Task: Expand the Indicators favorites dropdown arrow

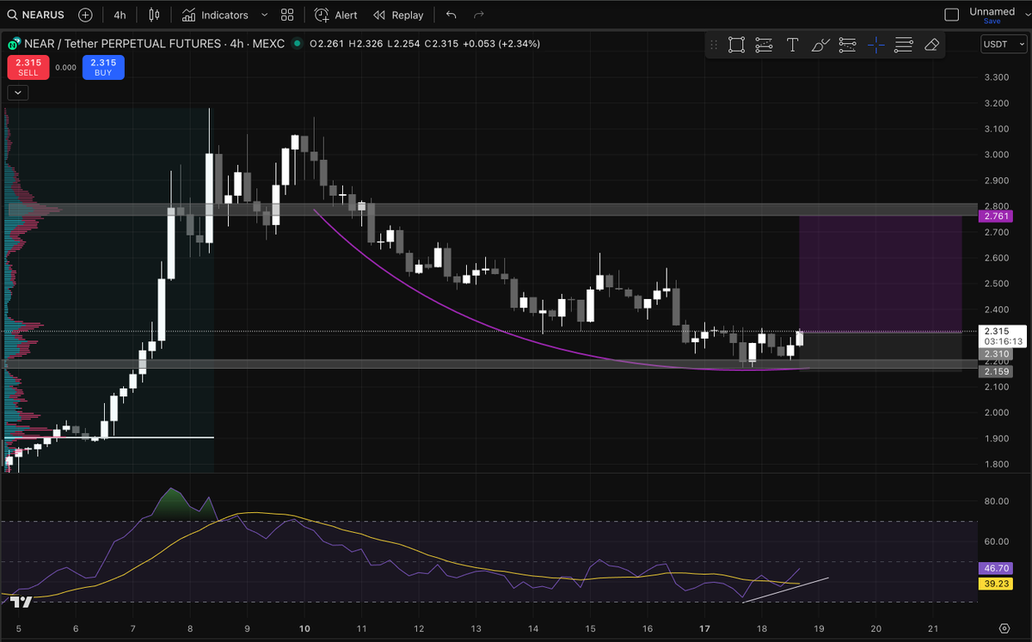Action: click(x=264, y=15)
